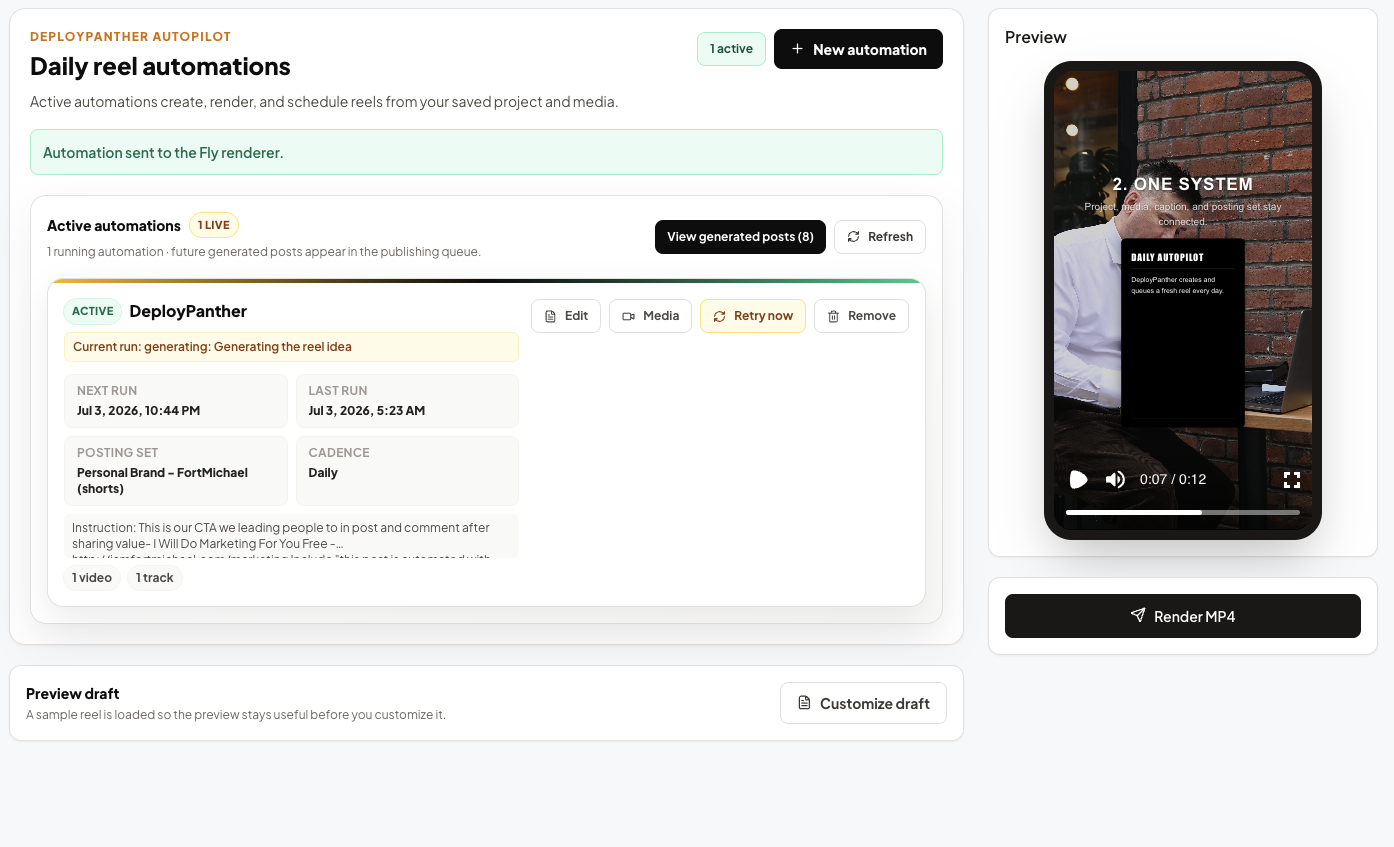Click the Last run date Jul 3, 2026, 5:23 AM
The height and width of the screenshot is (847, 1394).
367,411
